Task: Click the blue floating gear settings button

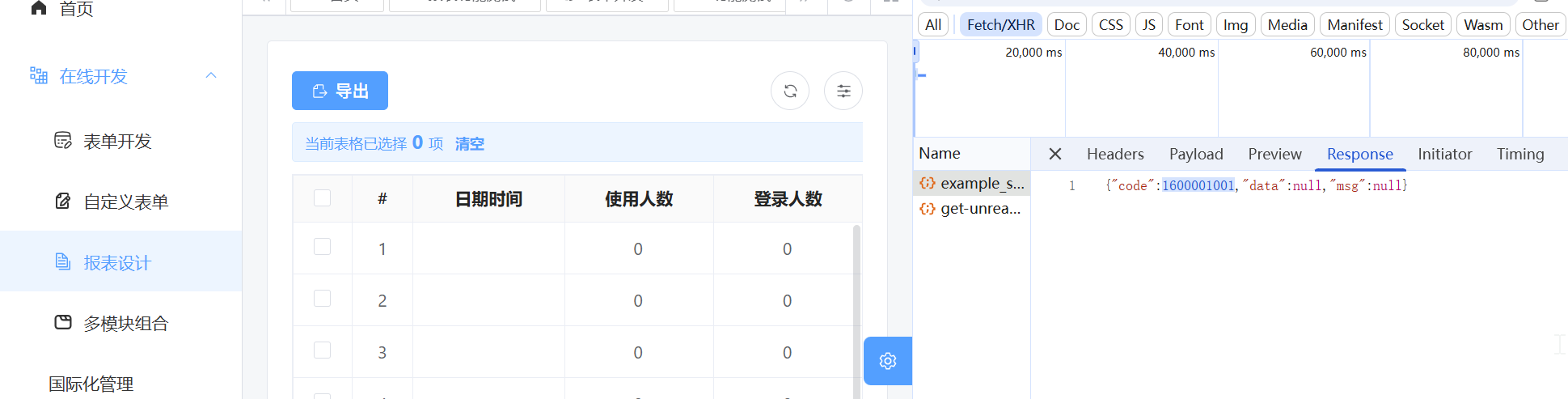Action: tap(888, 361)
